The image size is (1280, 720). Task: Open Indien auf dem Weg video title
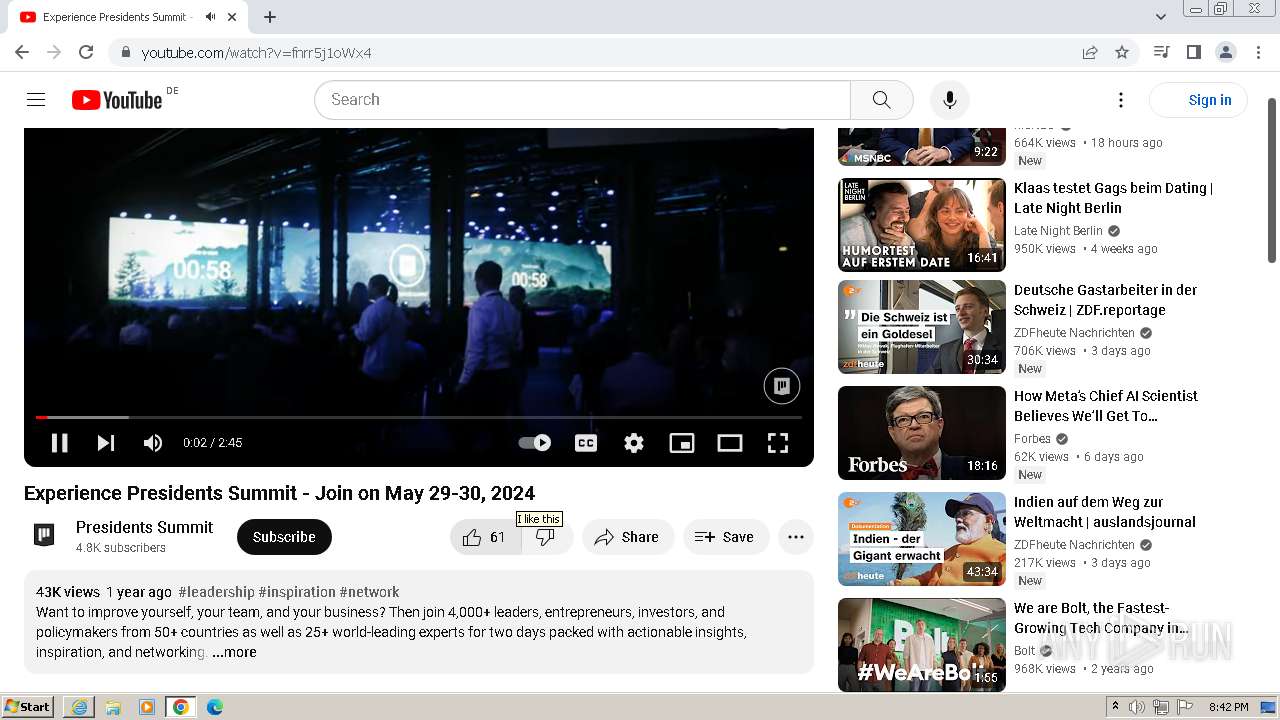point(1105,512)
